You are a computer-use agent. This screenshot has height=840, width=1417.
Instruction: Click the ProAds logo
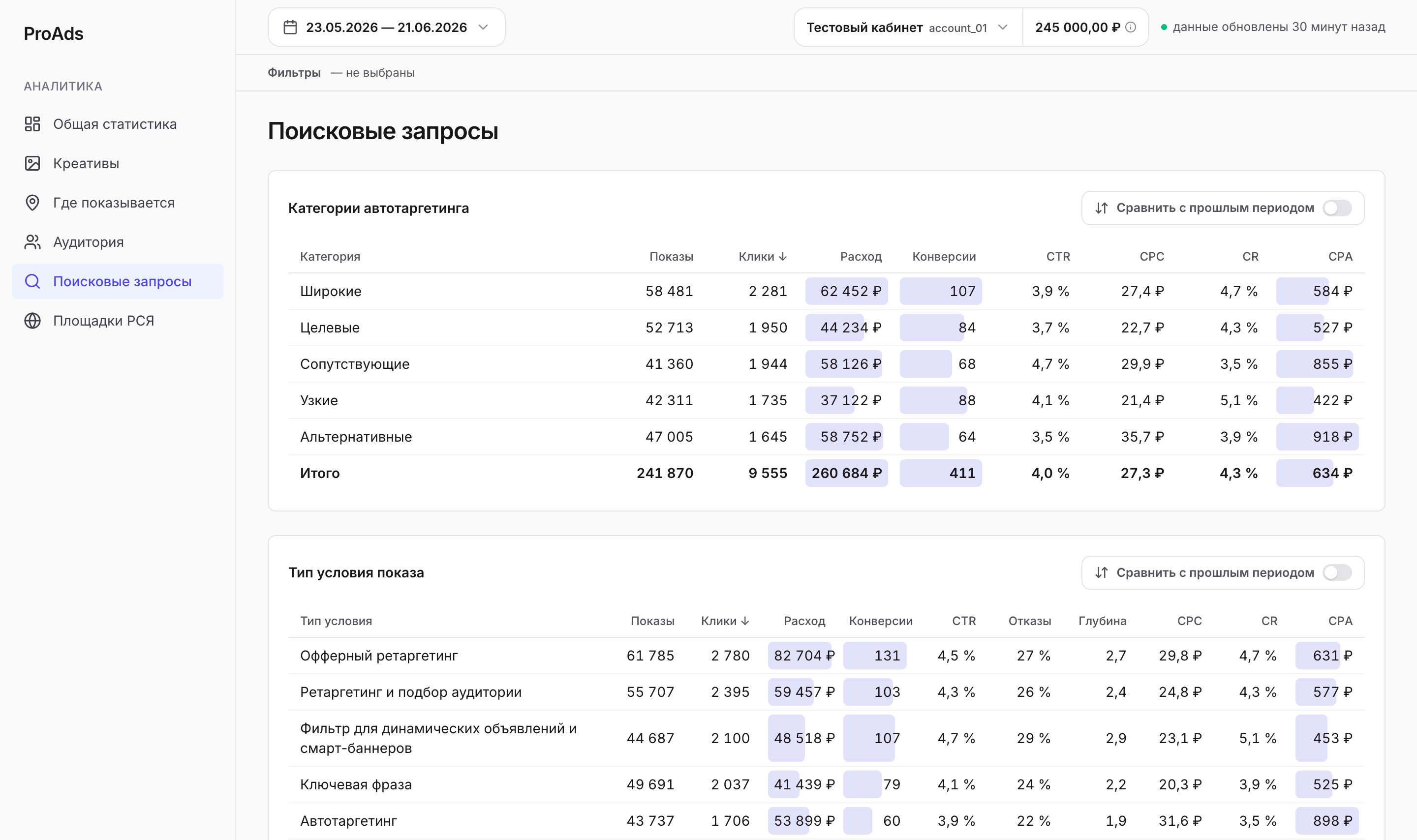pyautogui.click(x=53, y=33)
